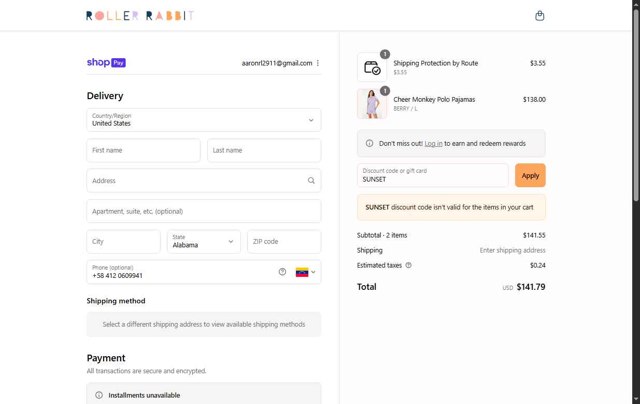Click the City input field
640x404 pixels.
pyautogui.click(x=123, y=242)
